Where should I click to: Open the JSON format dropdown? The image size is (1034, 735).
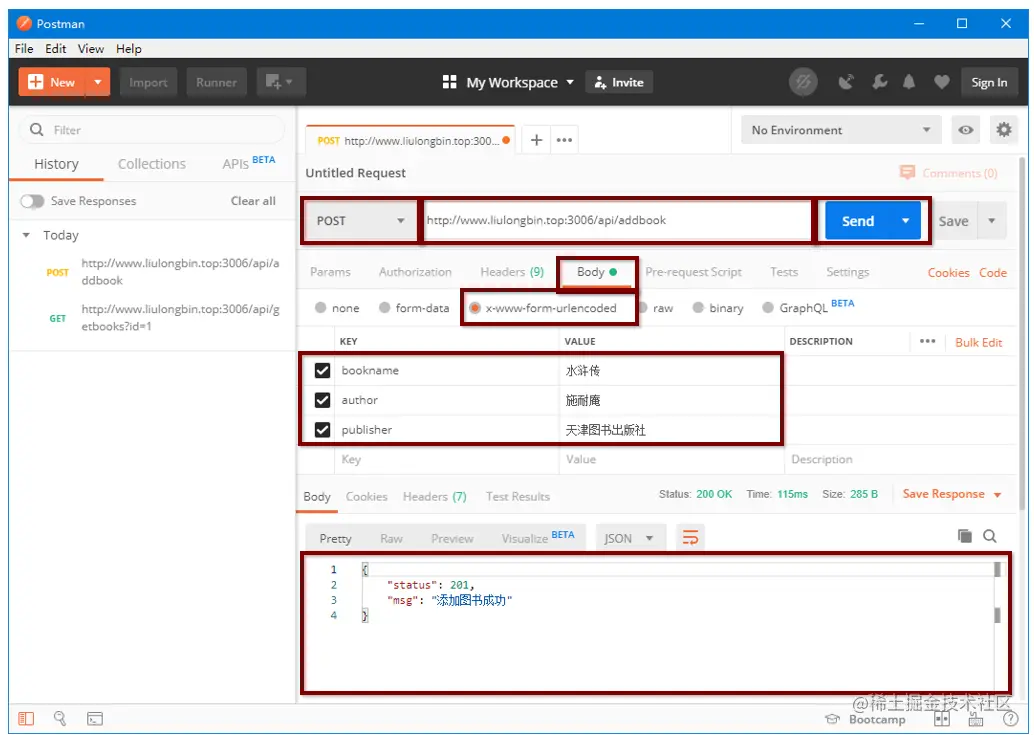pyautogui.click(x=630, y=539)
